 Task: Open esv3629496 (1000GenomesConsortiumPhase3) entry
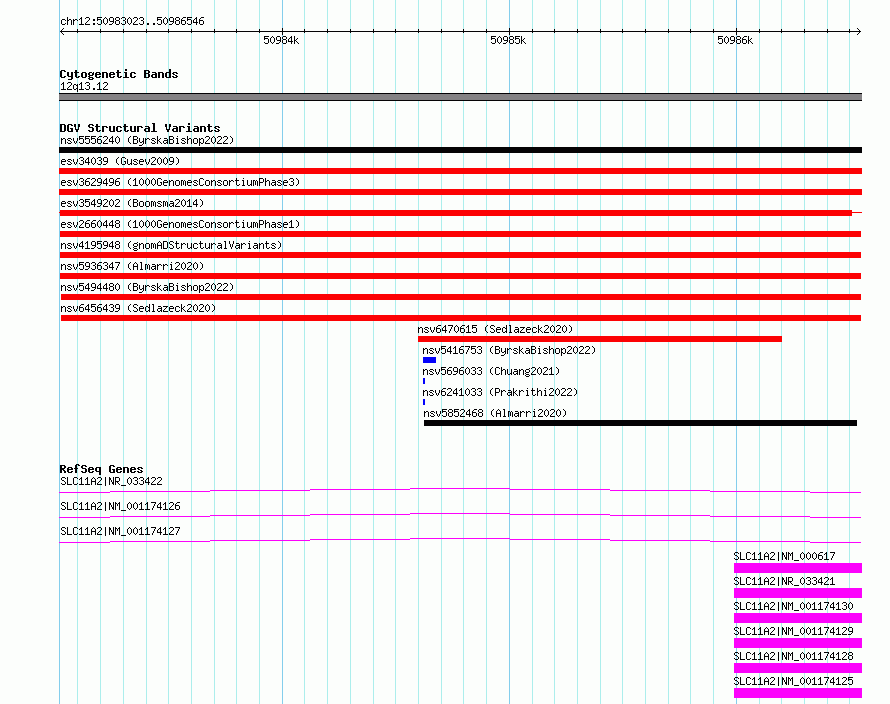[x=180, y=182]
